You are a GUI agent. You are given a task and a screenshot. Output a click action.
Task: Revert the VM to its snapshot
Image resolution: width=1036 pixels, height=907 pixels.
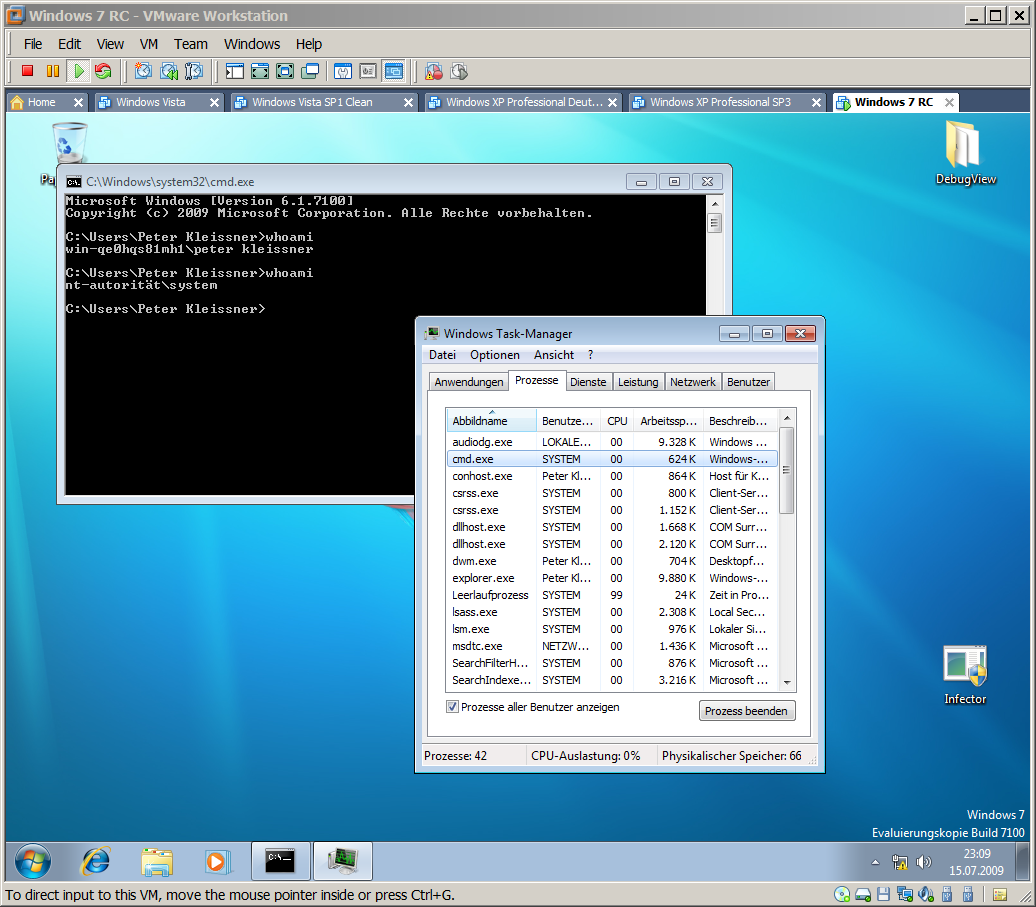point(169,71)
